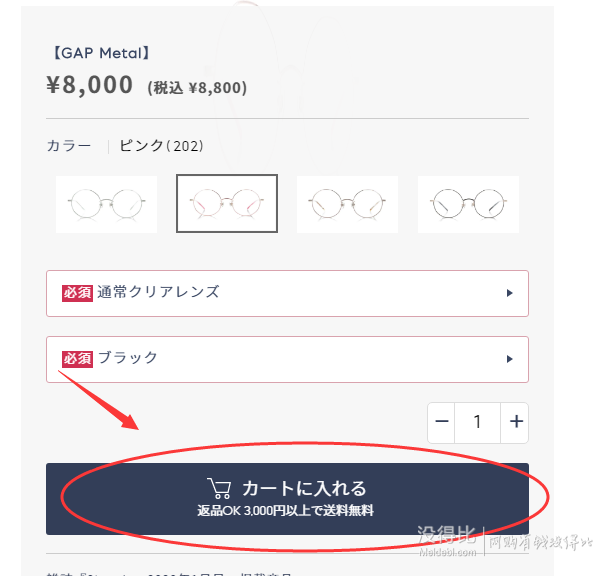Screen dimensions: 604x576
Task: Click the 返品OK free shipping text
Action: pyautogui.click(x=285, y=511)
